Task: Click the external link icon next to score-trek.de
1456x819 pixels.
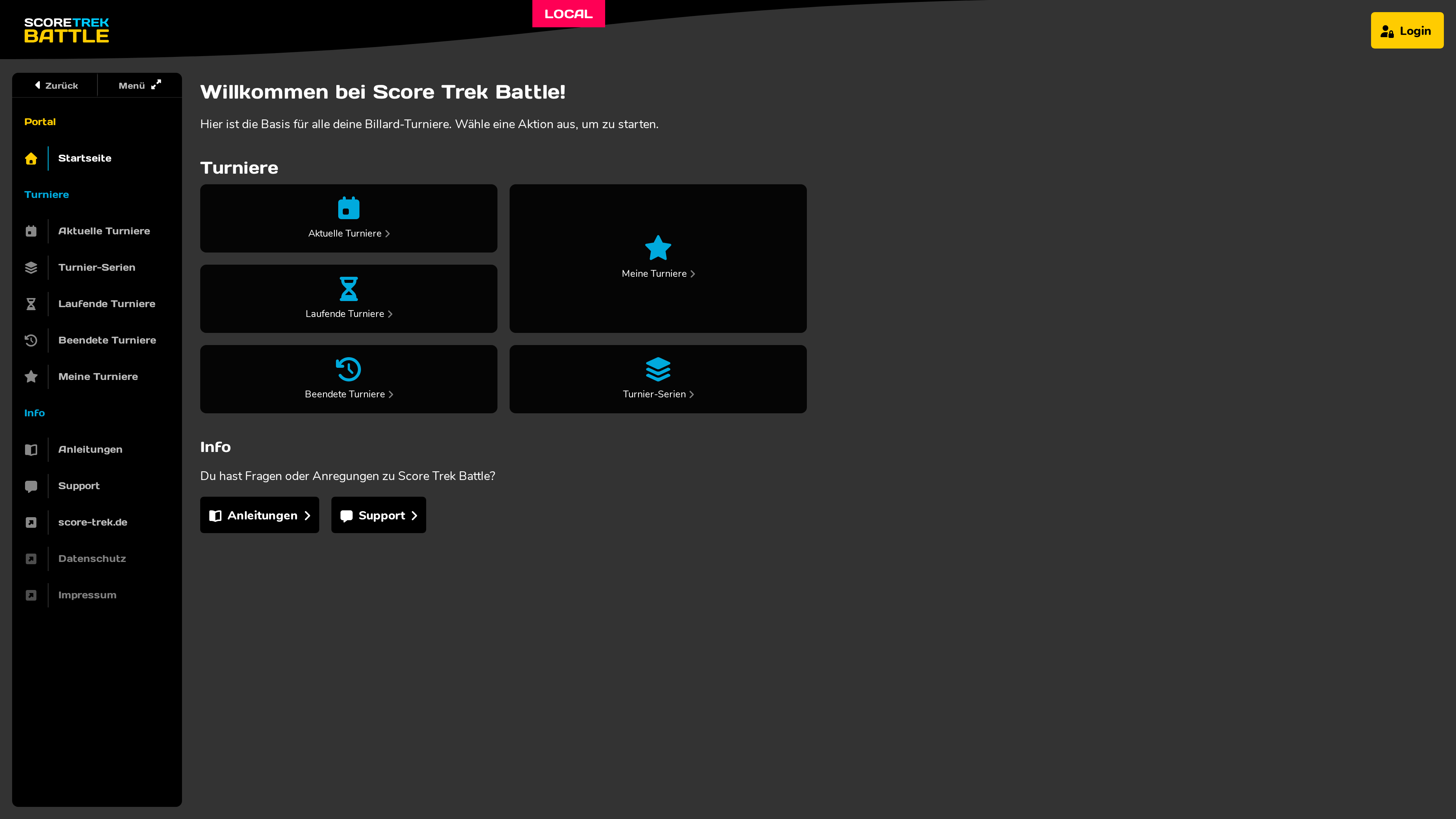Action: pos(31,522)
